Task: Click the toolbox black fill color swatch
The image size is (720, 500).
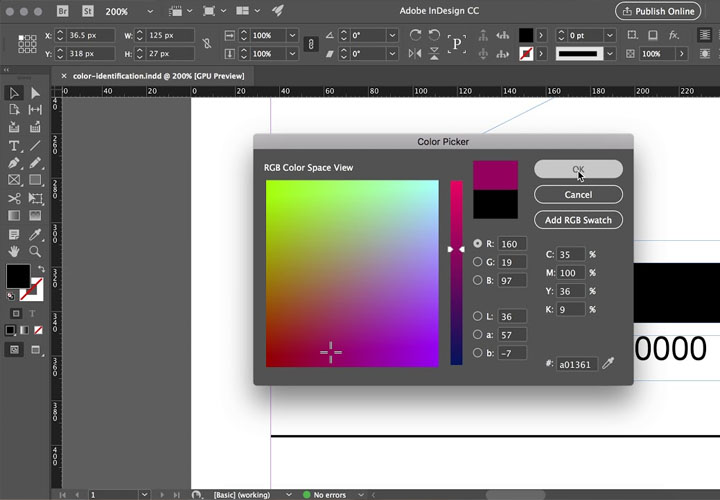Action: pyautogui.click(x=18, y=275)
